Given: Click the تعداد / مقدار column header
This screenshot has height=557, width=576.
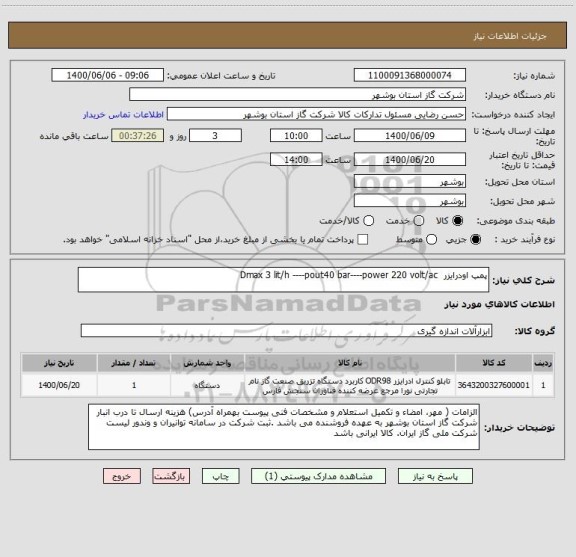Looking at the screenshot, I should point(134,363).
